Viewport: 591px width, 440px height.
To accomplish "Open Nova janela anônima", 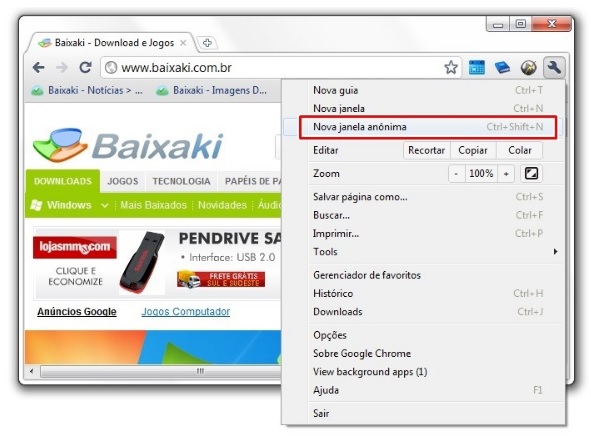I will (x=428, y=127).
